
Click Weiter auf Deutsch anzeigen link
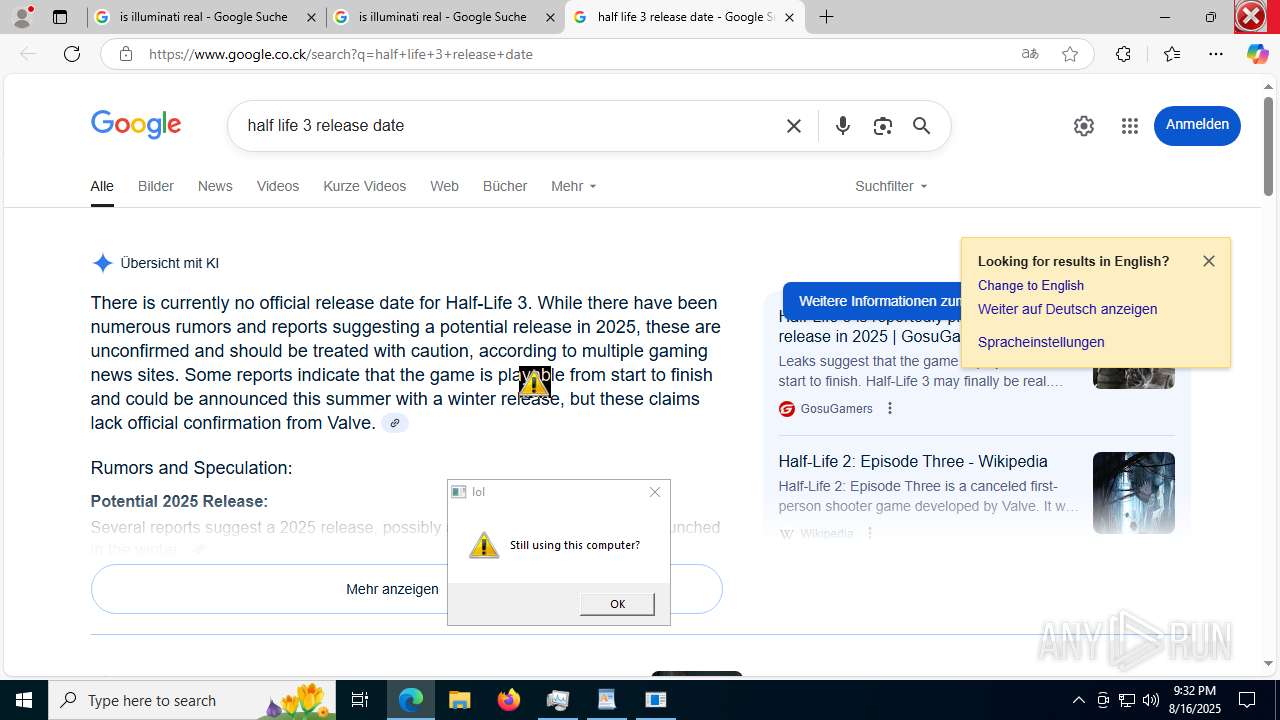pyautogui.click(x=1067, y=310)
